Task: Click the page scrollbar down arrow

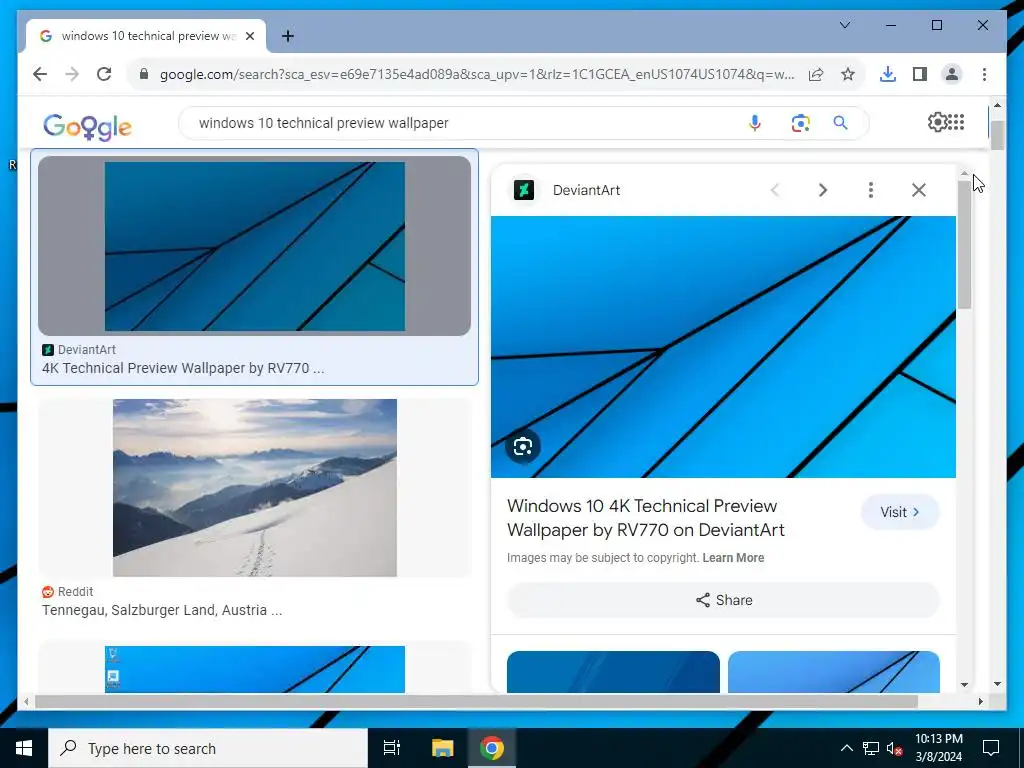Action: pyautogui.click(x=997, y=684)
